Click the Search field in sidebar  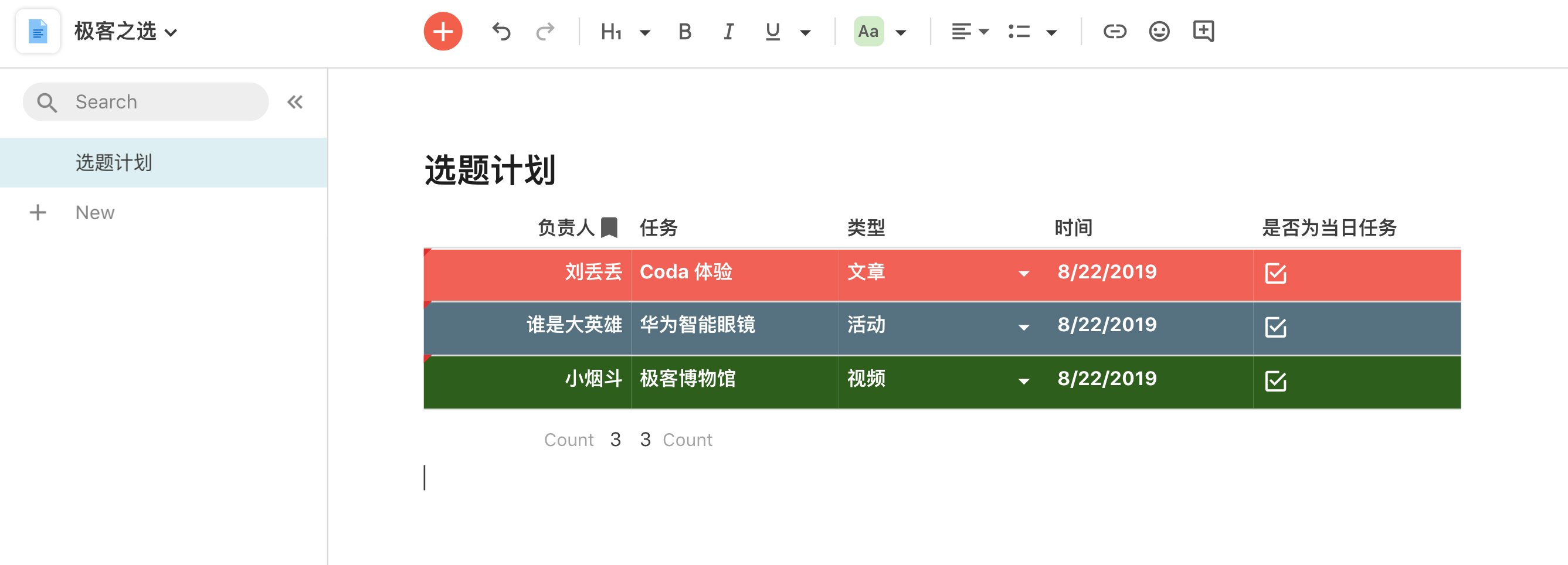145,101
